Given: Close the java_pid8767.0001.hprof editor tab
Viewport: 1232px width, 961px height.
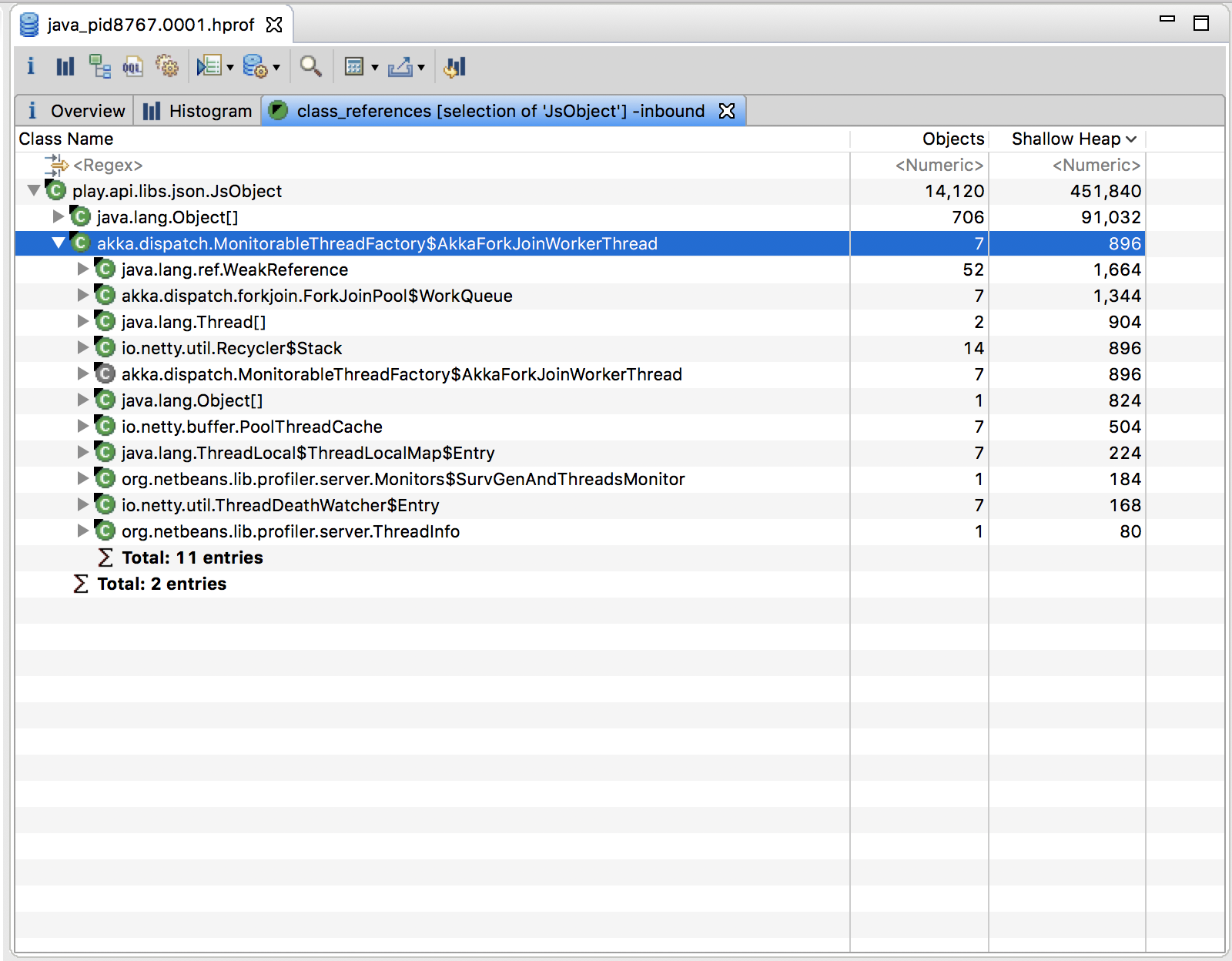Looking at the screenshot, I should 274,25.
